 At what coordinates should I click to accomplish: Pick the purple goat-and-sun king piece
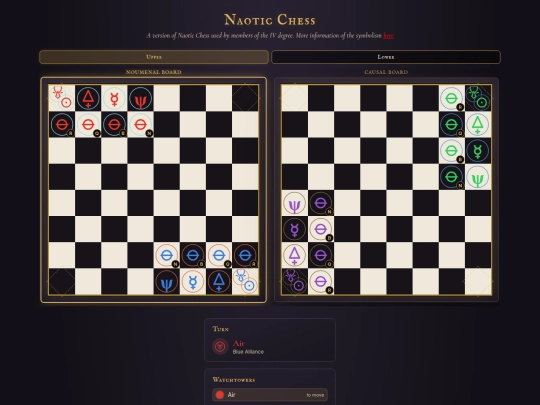point(294,281)
